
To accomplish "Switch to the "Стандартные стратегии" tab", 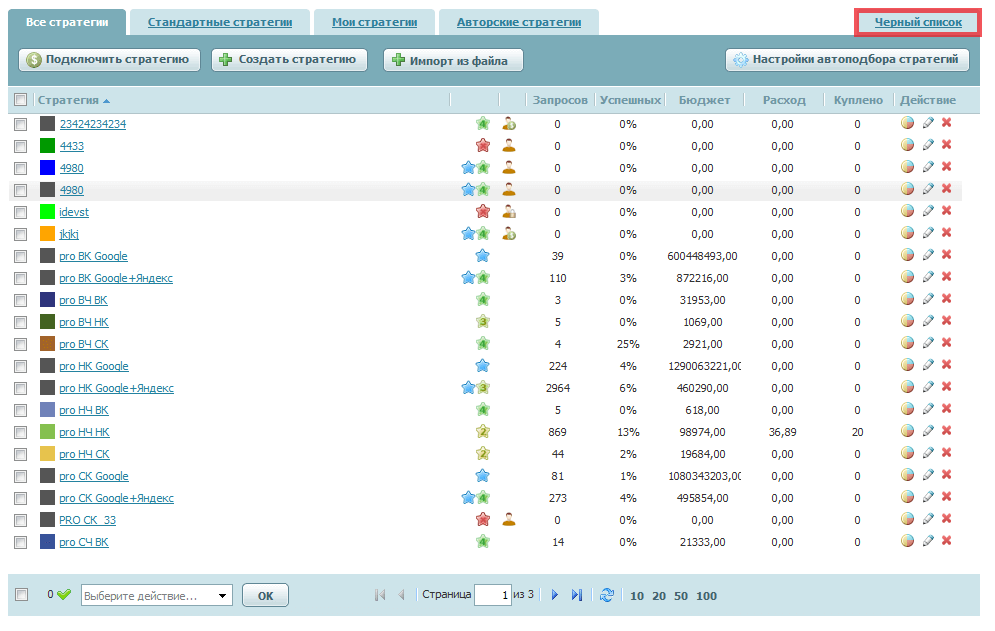I will coord(220,22).
